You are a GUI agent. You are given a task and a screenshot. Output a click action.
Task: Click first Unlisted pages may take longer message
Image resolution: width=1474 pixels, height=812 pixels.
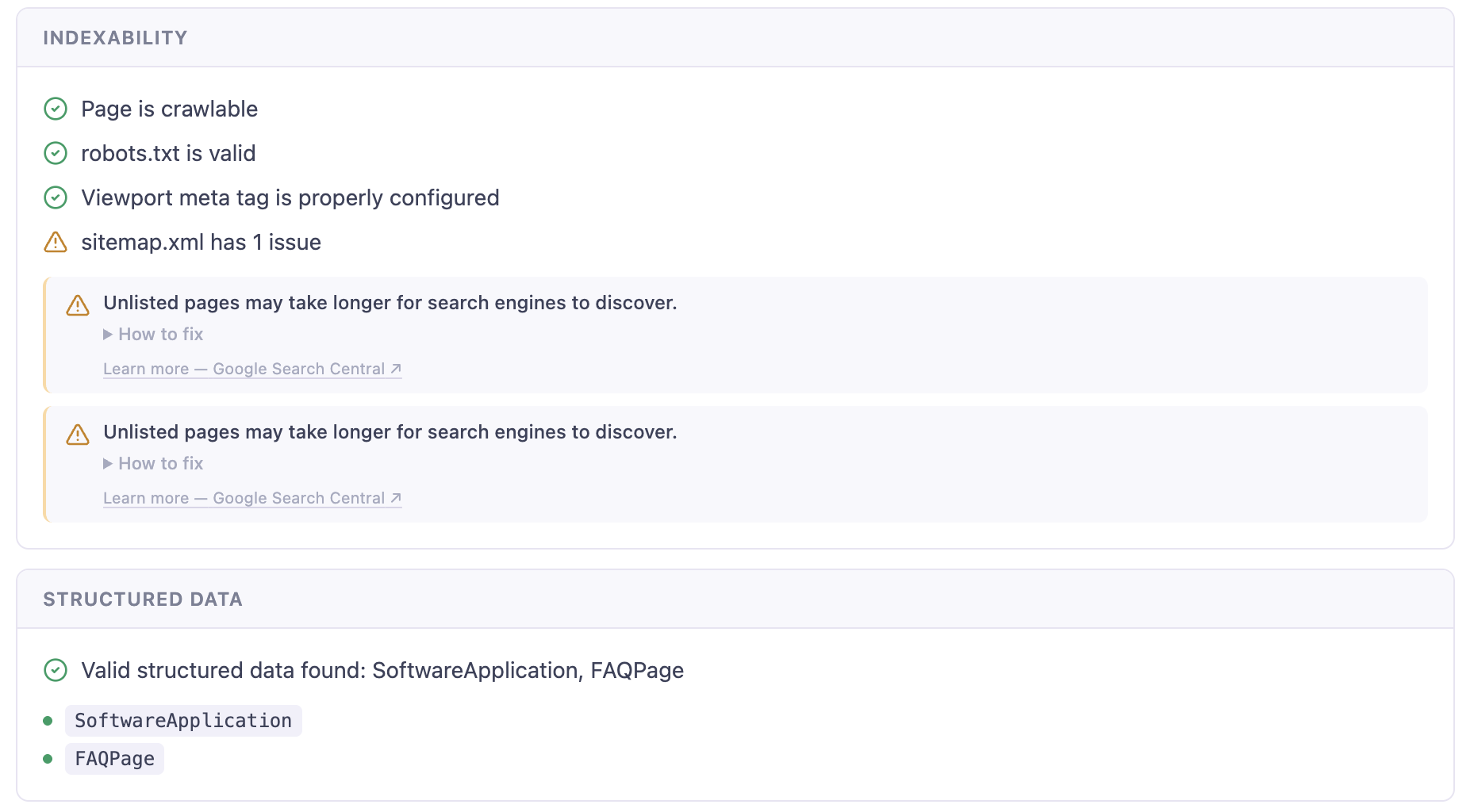[390, 303]
